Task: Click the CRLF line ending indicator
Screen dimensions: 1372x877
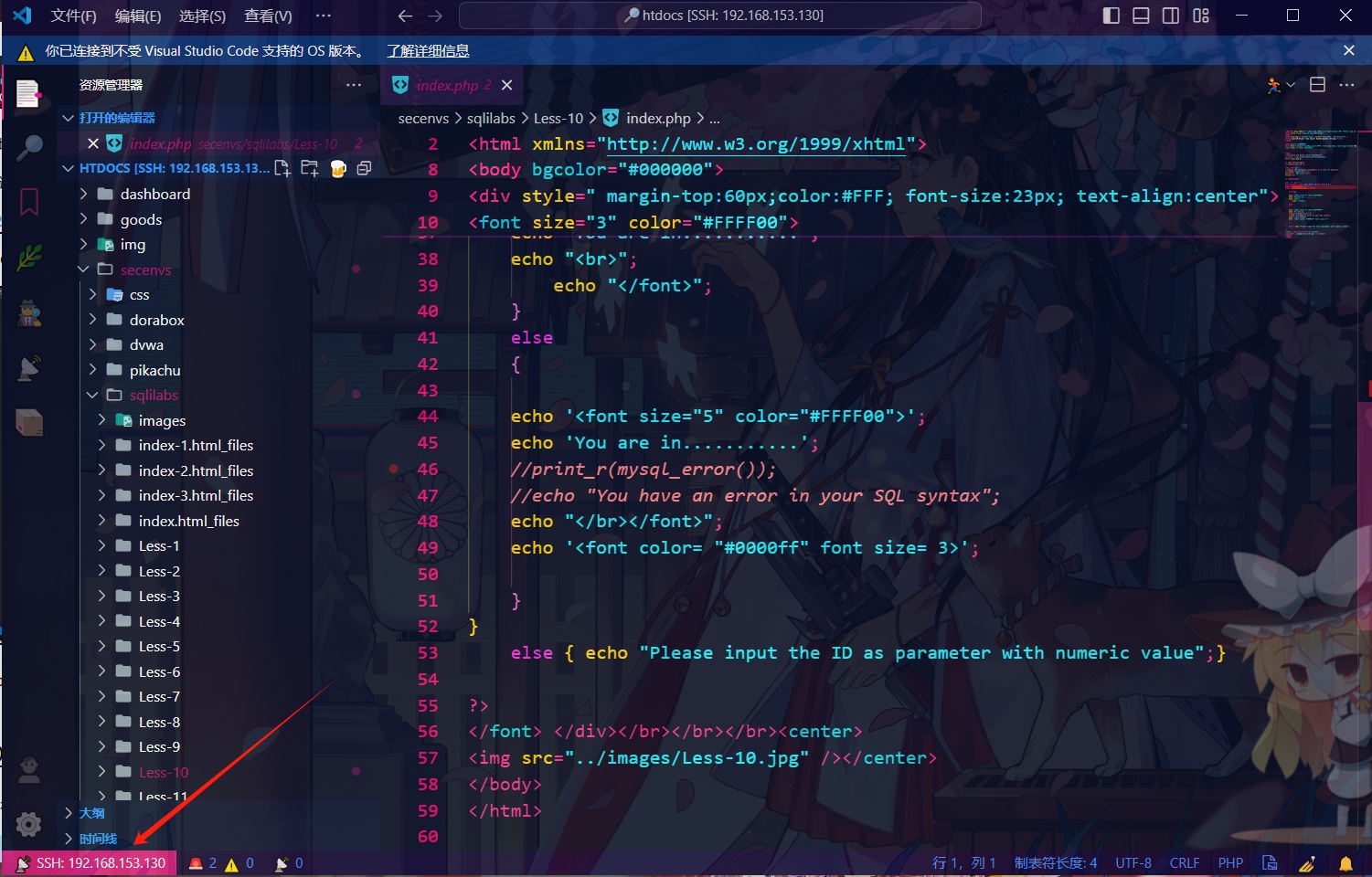Action: coord(1185,863)
